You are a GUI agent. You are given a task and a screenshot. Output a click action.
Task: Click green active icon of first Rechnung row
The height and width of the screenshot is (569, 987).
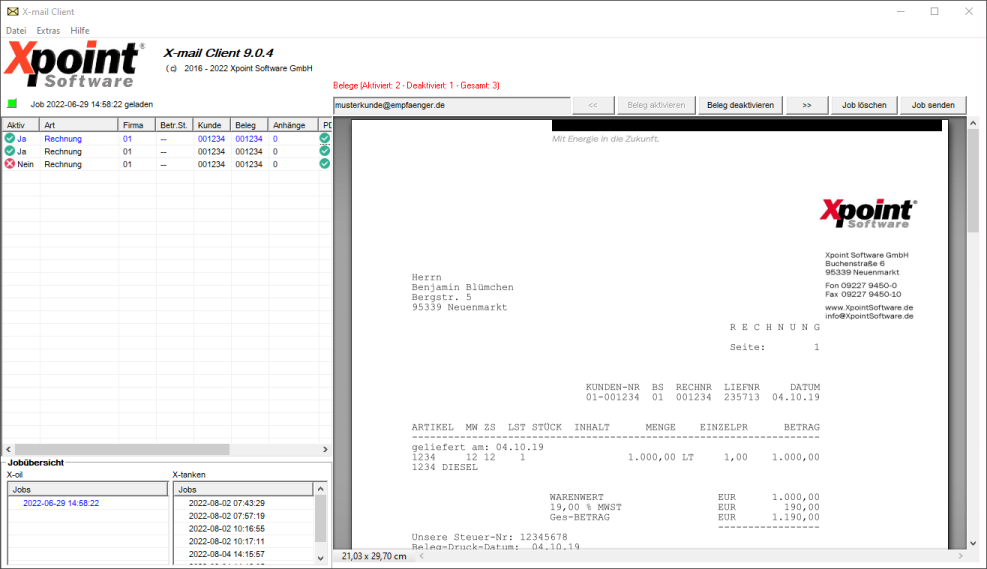pyautogui.click(x=9, y=138)
